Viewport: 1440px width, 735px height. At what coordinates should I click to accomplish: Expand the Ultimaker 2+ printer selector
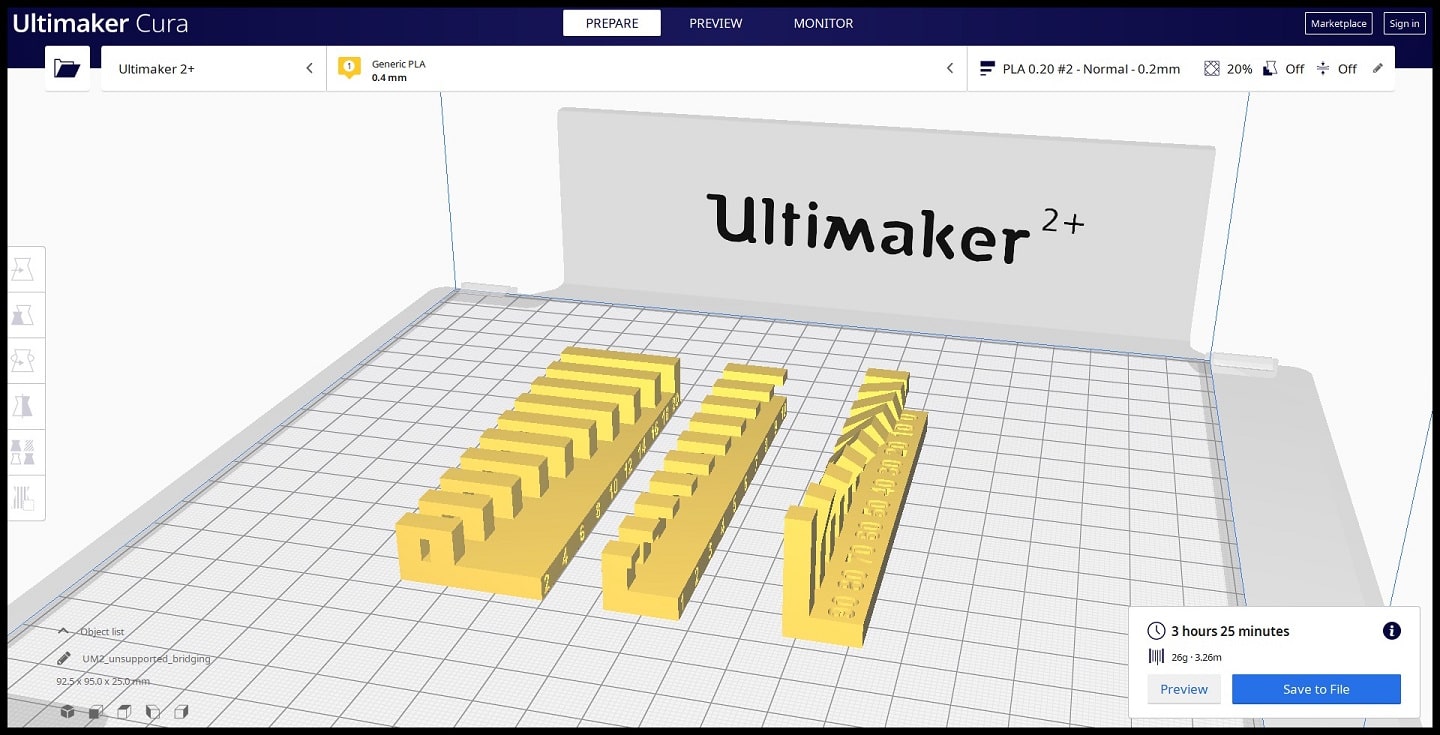[214, 68]
